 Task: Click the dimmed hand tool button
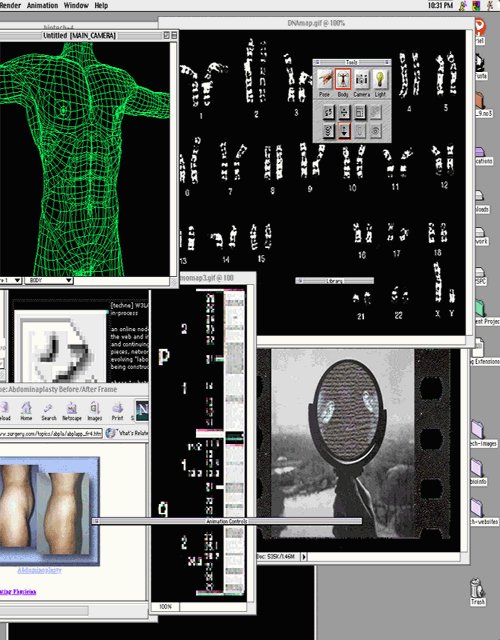pos(375,112)
